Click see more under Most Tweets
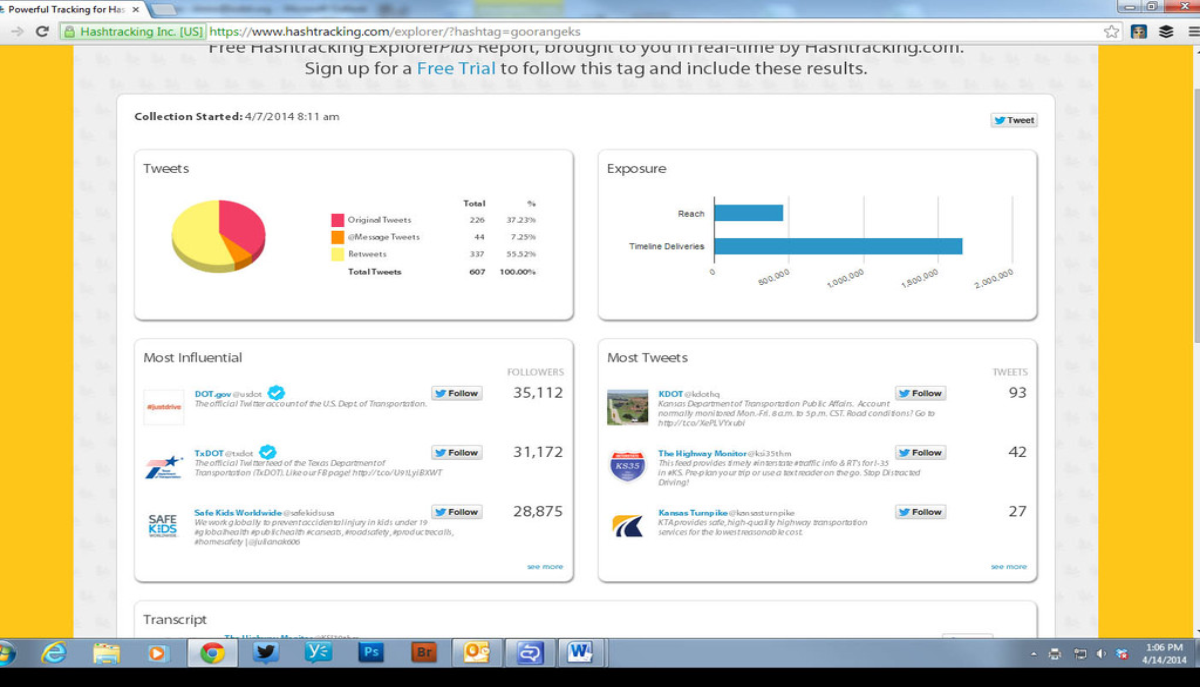This screenshot has width=1200, height=687. [x=1008, y=567]
